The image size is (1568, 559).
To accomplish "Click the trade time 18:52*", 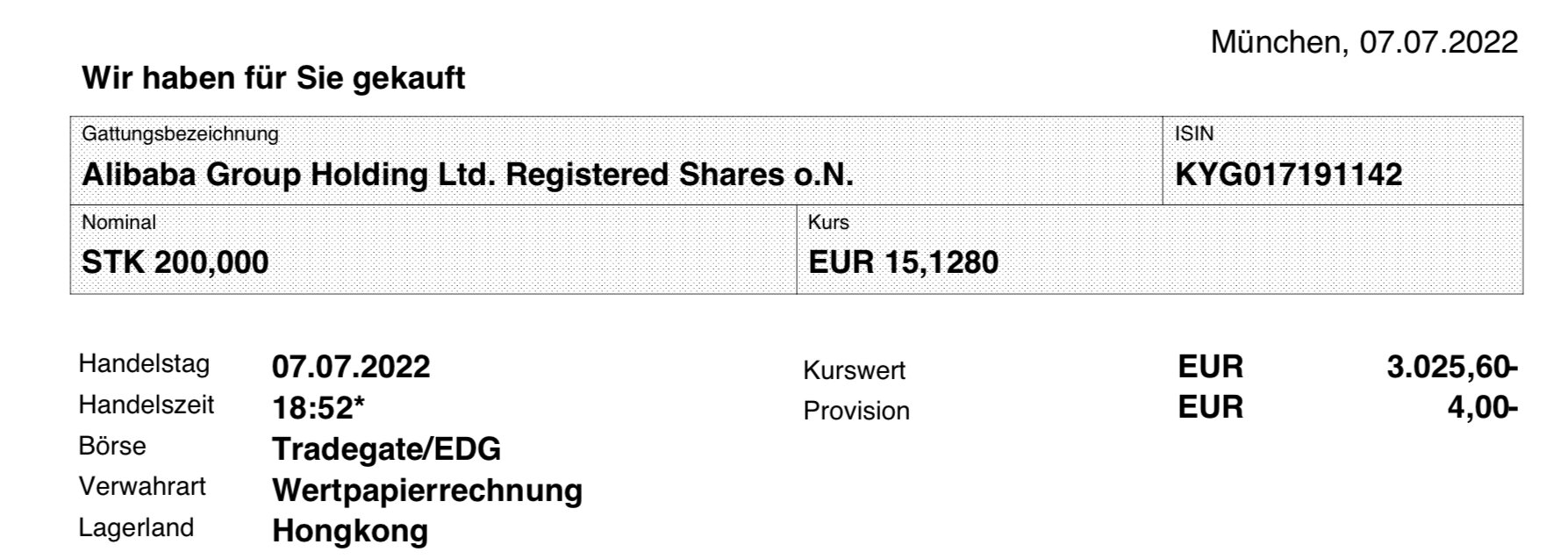I will [319, 408].
